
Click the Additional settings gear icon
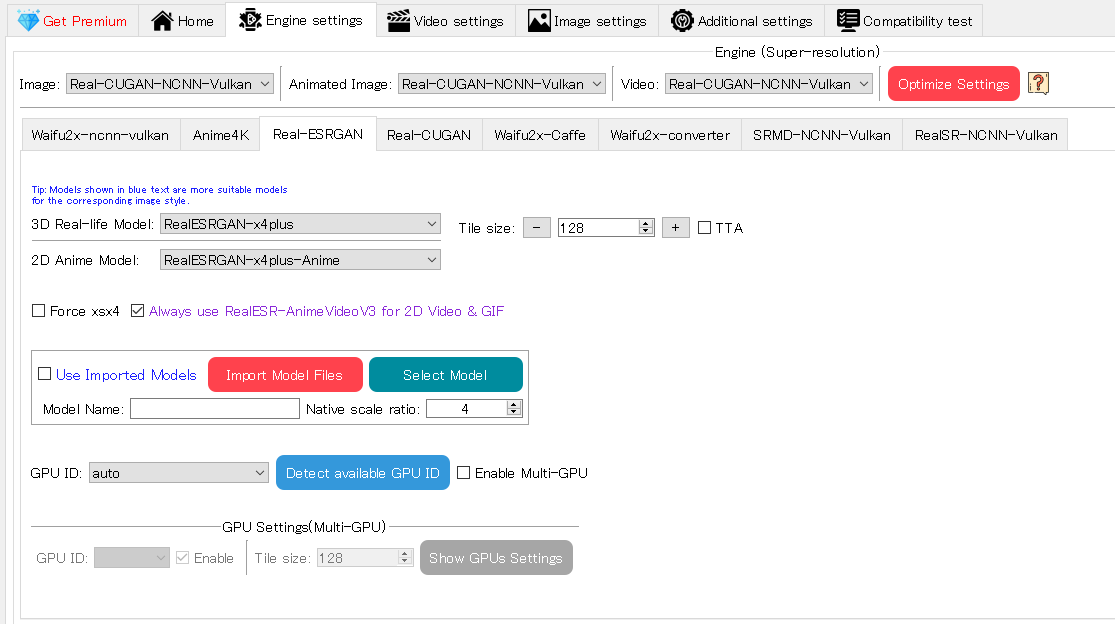(x=682, y=21)
